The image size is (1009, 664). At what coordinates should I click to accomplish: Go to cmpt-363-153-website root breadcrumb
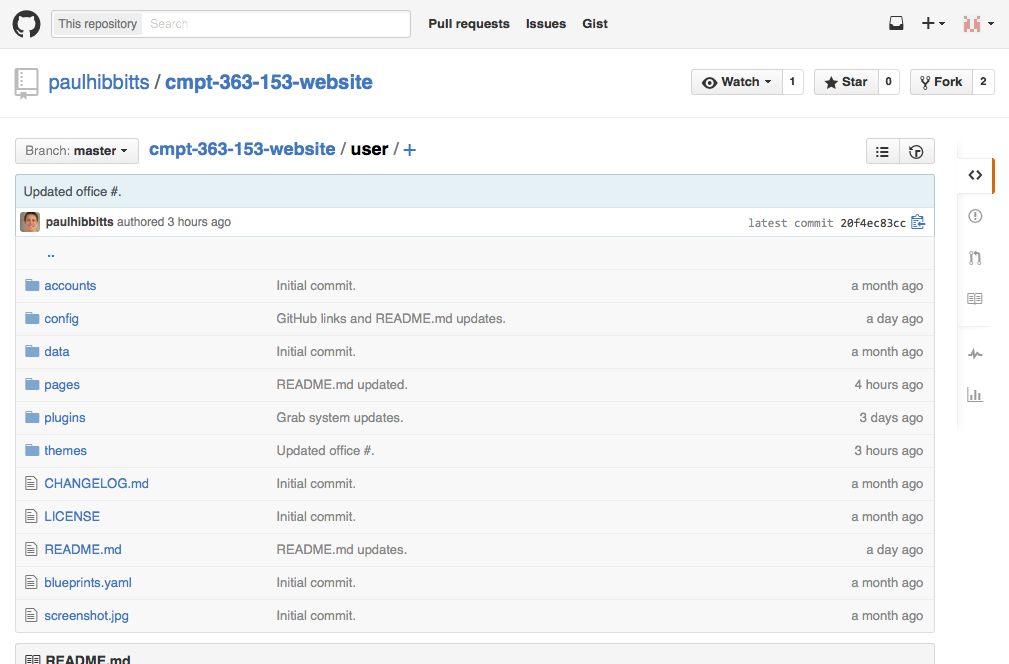(242, 149)
